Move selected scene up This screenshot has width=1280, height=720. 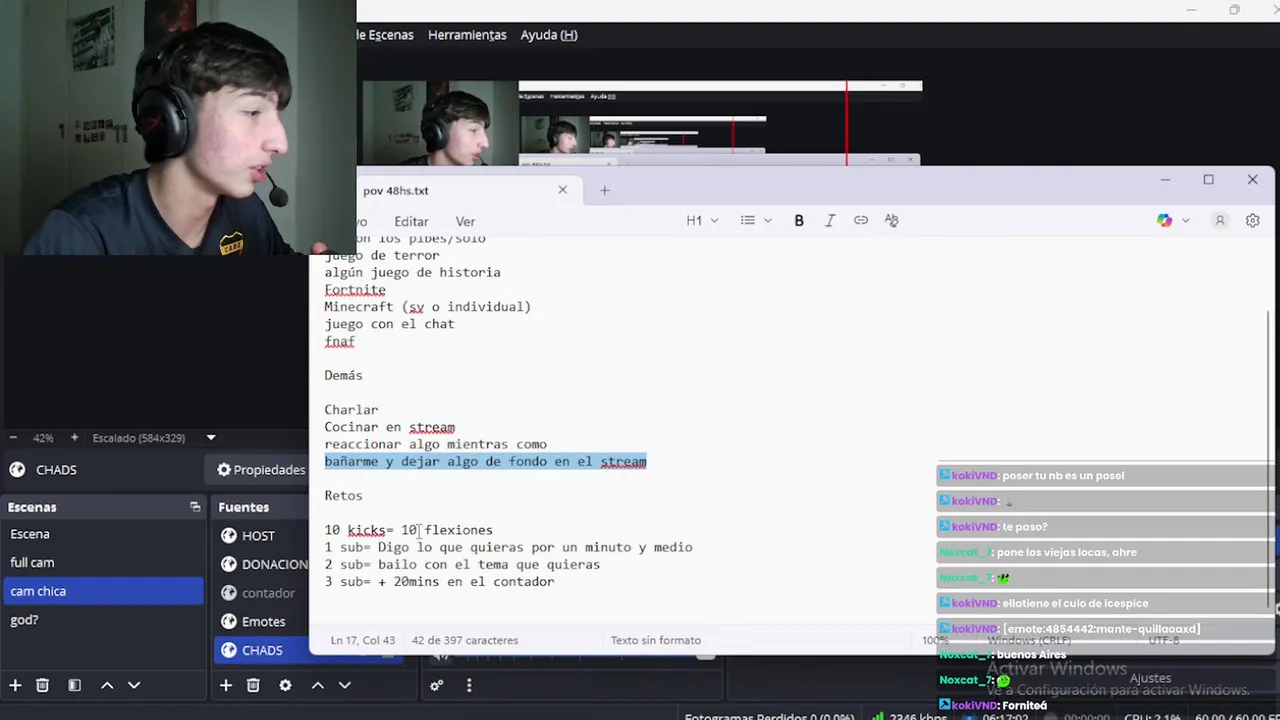coord(107,685)
